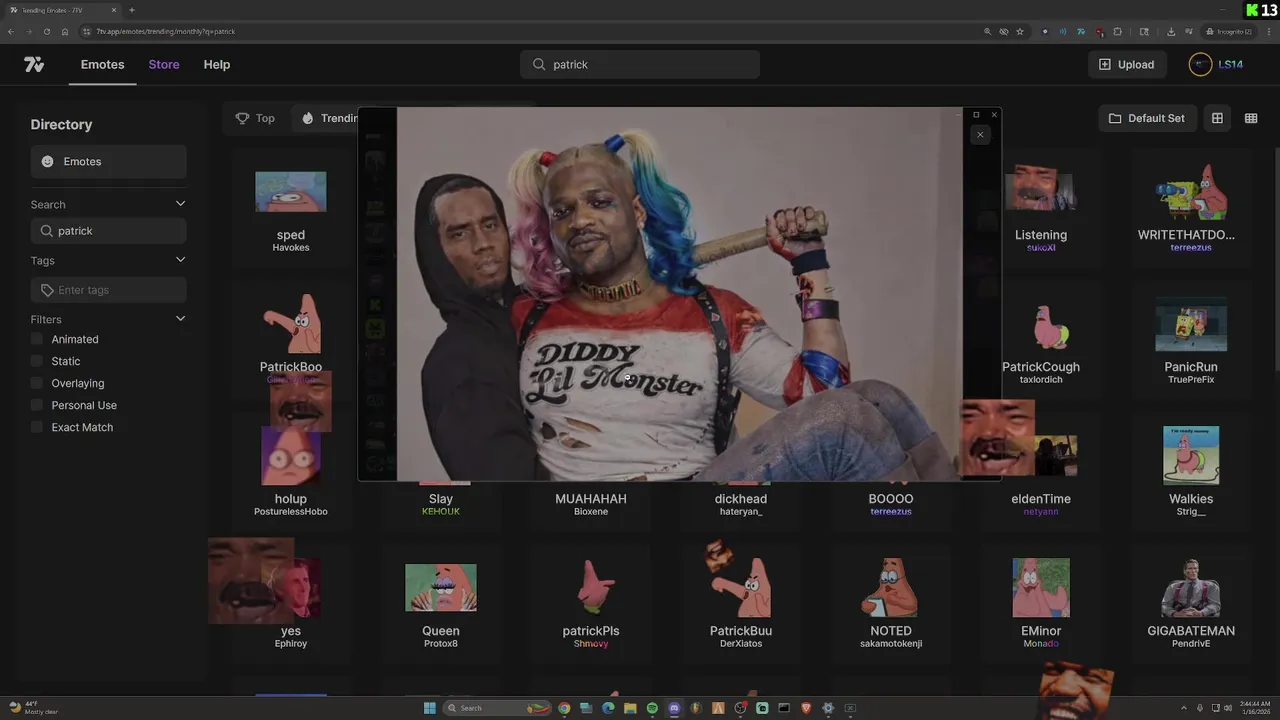Open the PatrickBuu emote card
Image resolution: width=1280 pixels, height=720 pixels.
coord(741,605)
